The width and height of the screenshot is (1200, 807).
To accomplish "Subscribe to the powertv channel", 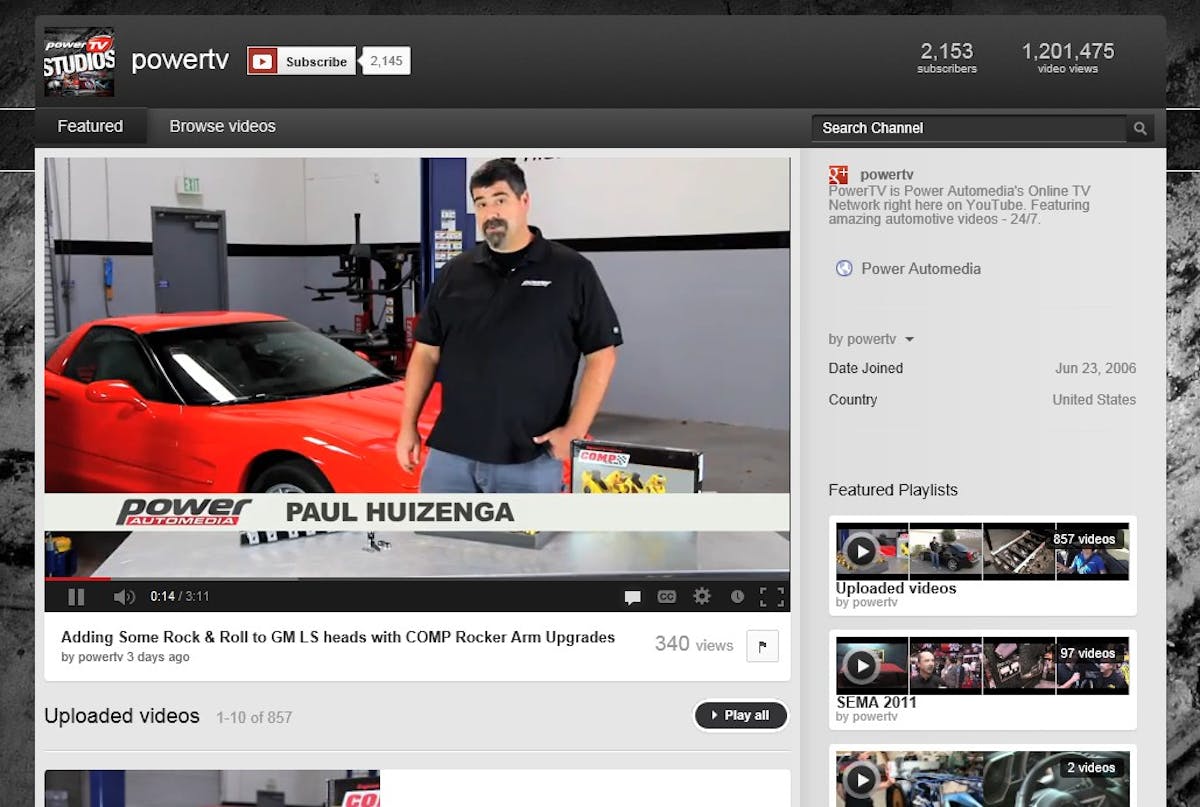I will (302, 61).
